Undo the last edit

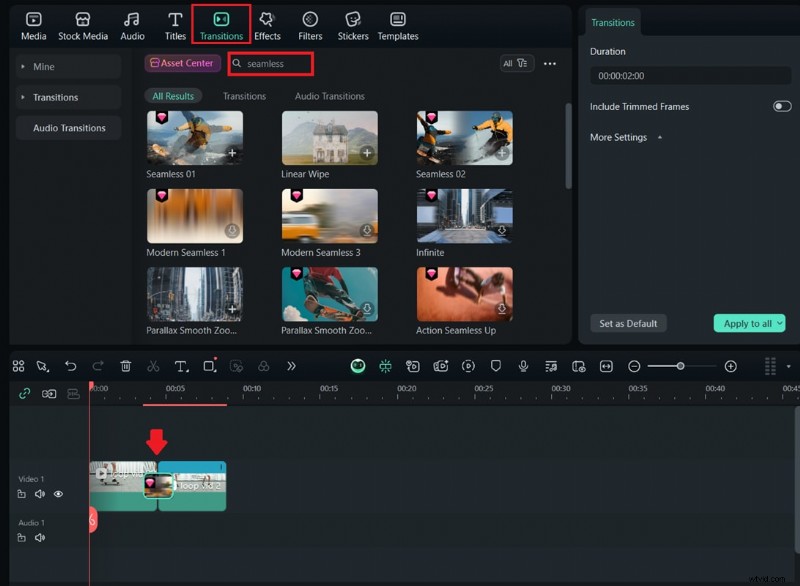70,366
